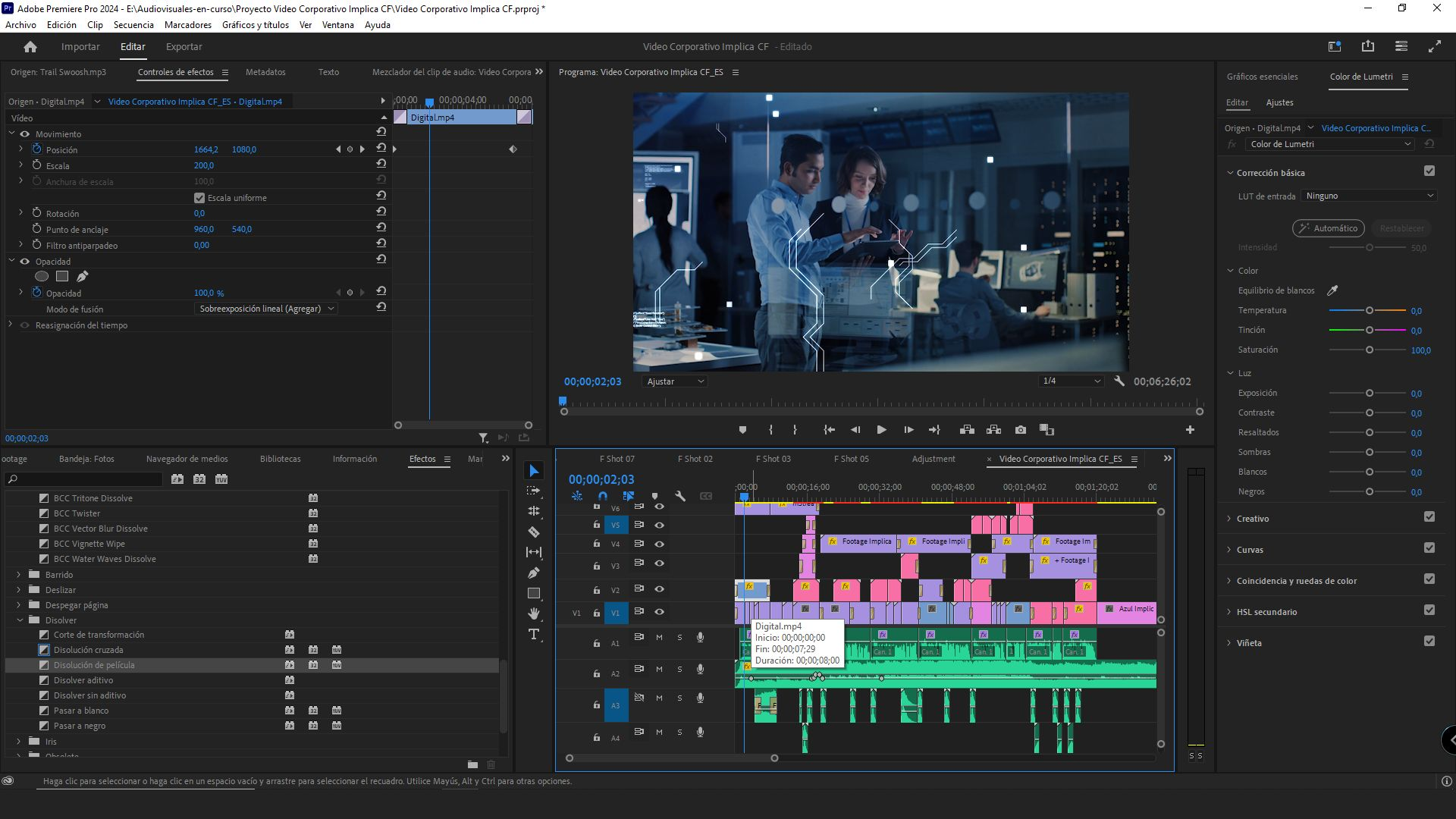The width and height of the screenshot is (1456, 819).
Task: Open the Secuencia menu
Action: (133, 25)
